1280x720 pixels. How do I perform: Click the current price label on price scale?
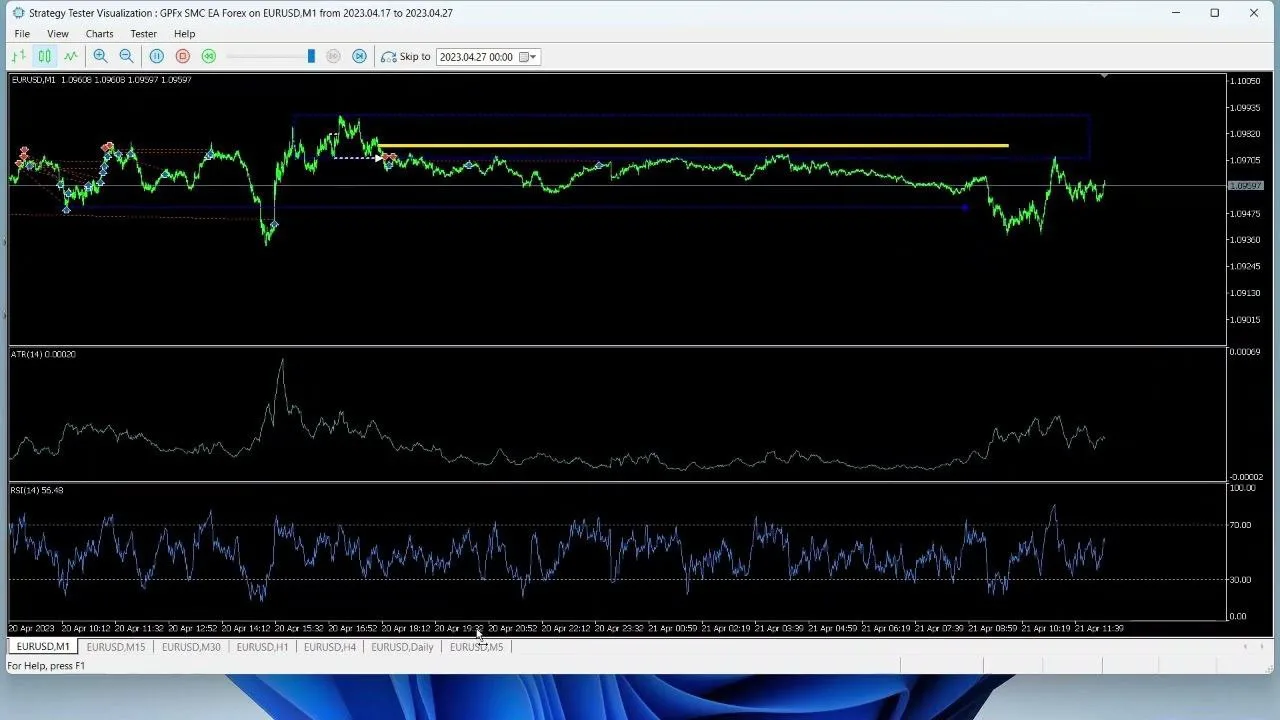[1245, 186]
